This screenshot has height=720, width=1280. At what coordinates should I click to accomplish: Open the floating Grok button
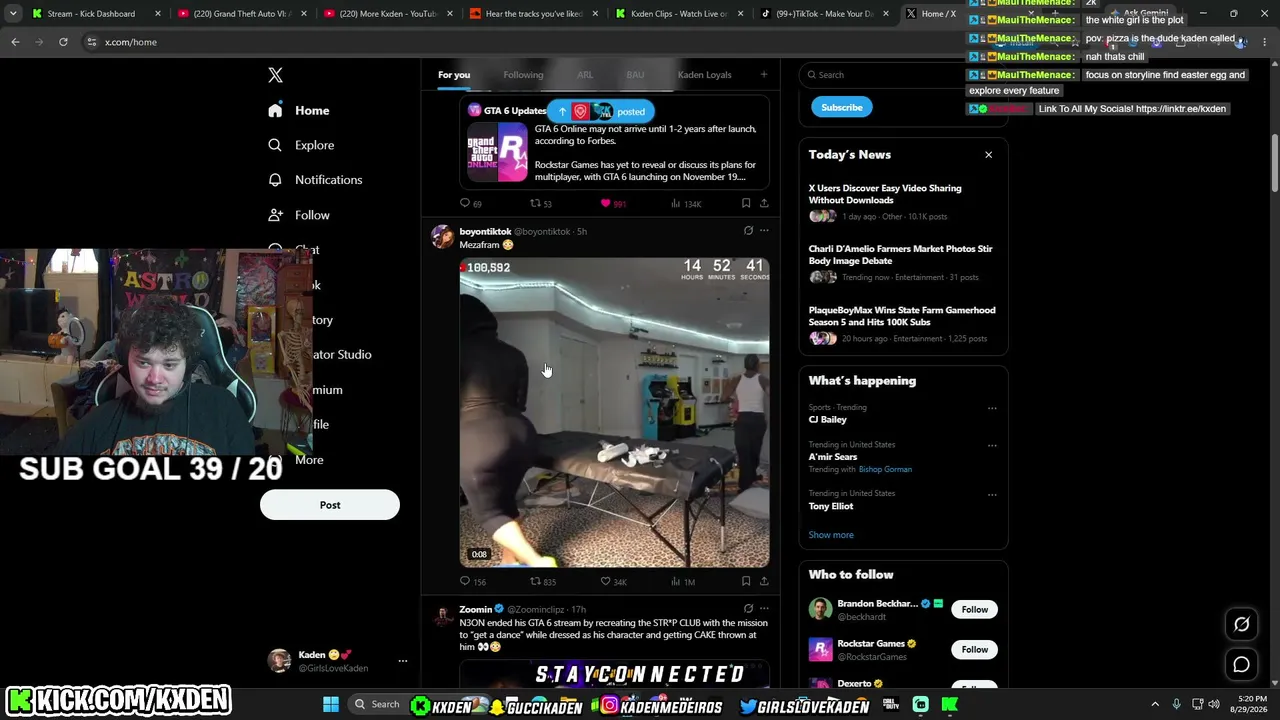tap(1241, 624)
